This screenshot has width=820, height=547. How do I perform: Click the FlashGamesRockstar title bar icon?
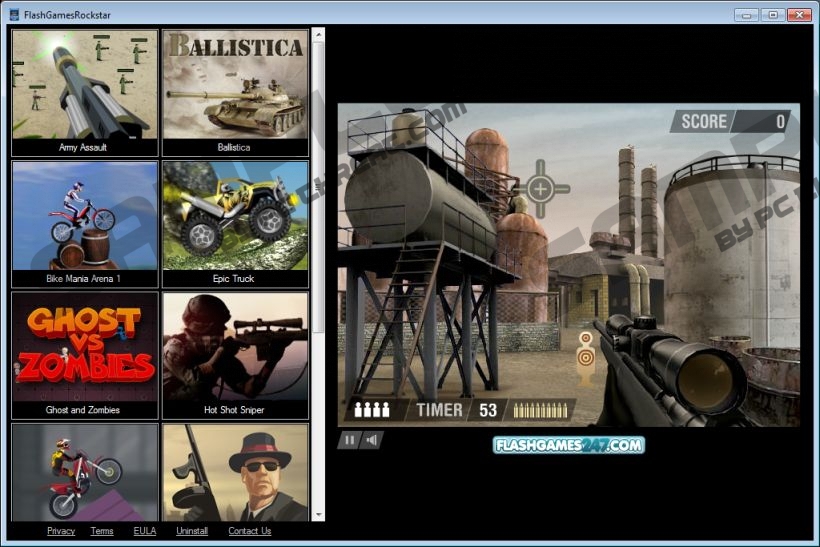pyautogui.click(x=12, y=14)
